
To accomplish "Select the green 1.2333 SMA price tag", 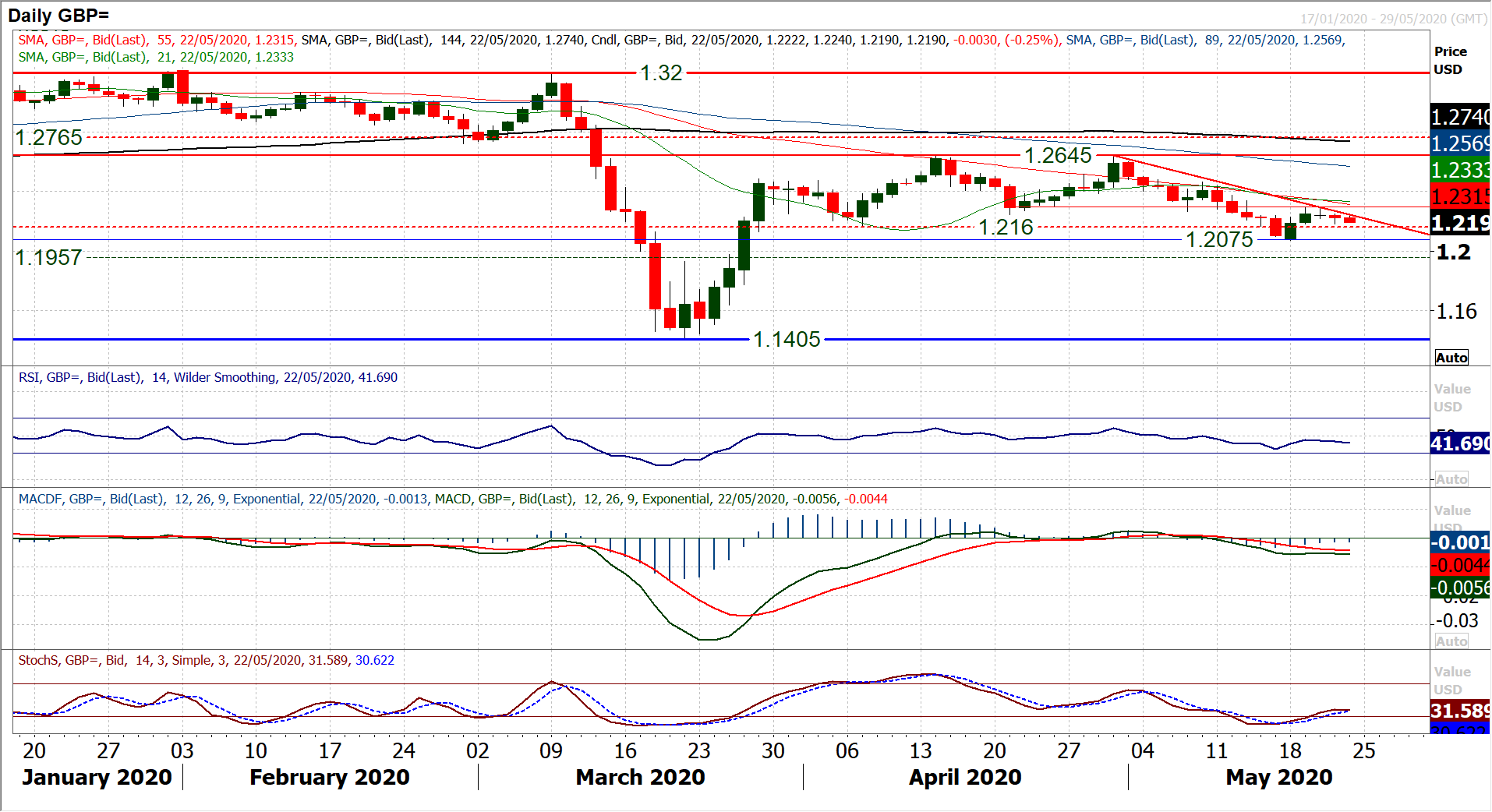I will pyautogui.click(x=1460, y=170).
